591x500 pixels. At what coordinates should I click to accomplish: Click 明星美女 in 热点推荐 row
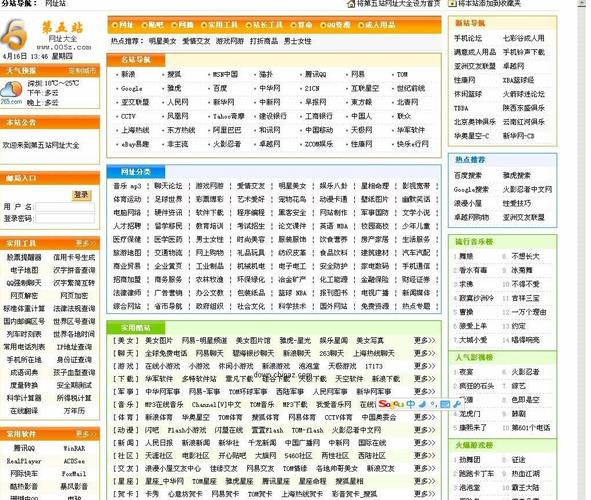click(x=162, y=41)
